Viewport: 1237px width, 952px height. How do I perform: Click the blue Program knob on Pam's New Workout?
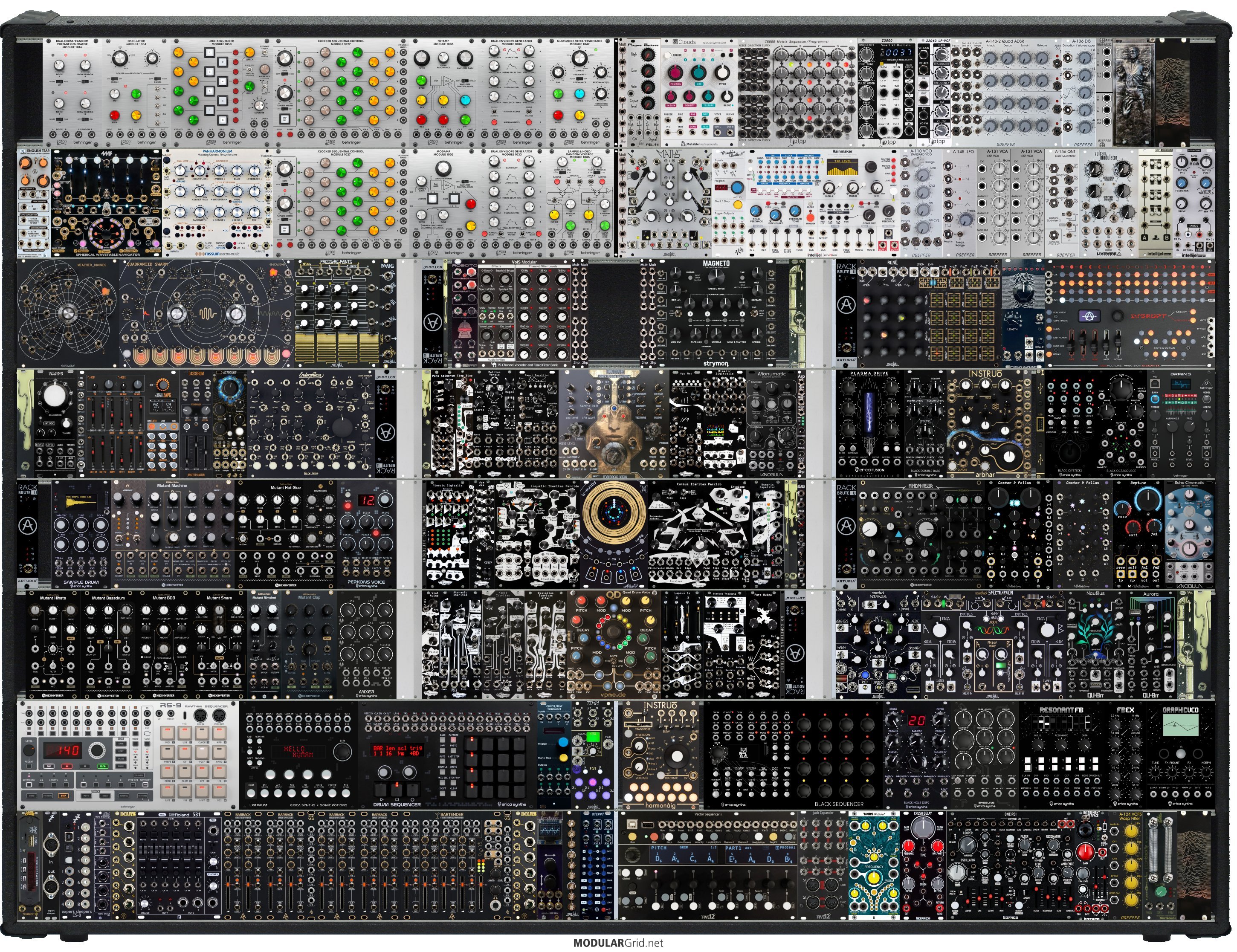pos(564,743)
